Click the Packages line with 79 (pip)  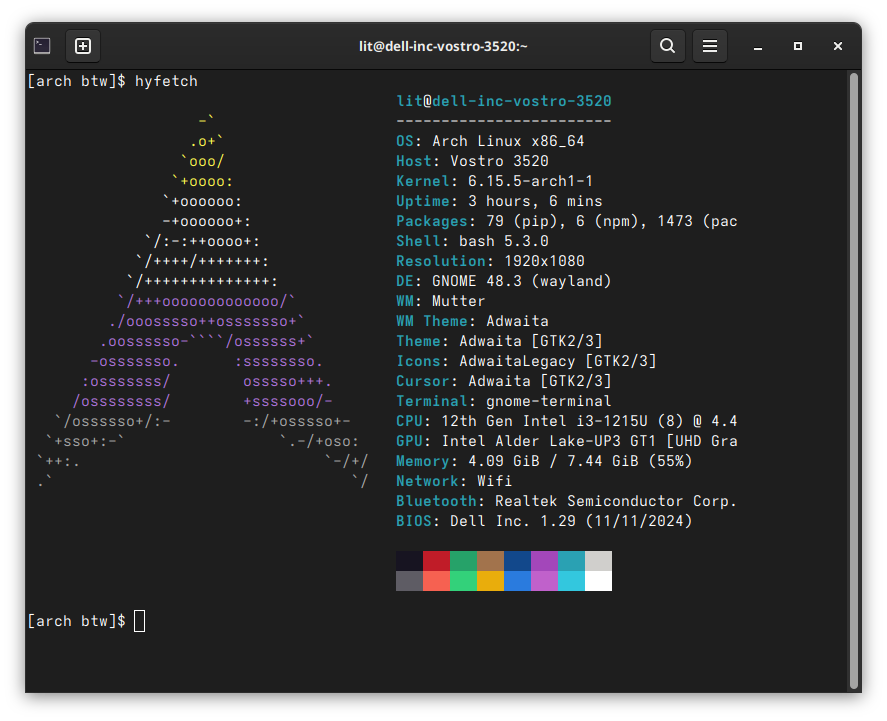coord(567,221)
